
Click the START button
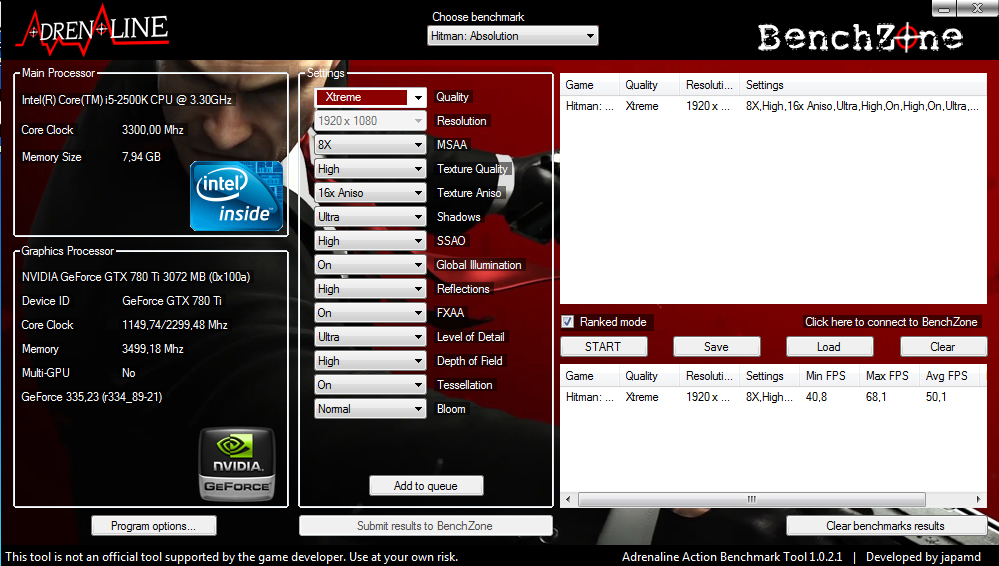[603, 347]
